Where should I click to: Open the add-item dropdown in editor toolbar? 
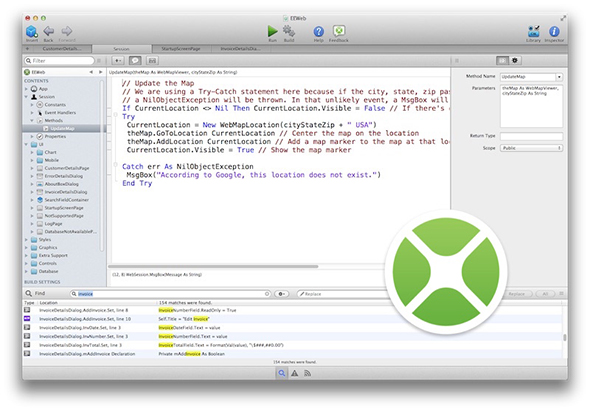point(118,60)
